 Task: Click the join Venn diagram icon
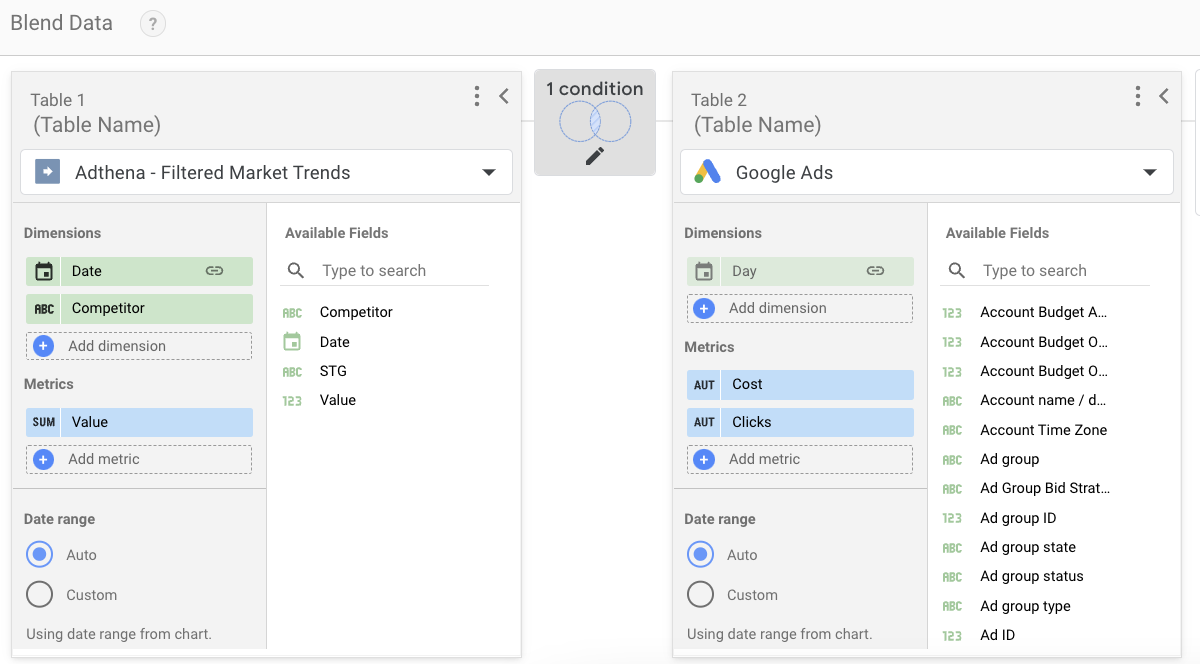(595, 122)
